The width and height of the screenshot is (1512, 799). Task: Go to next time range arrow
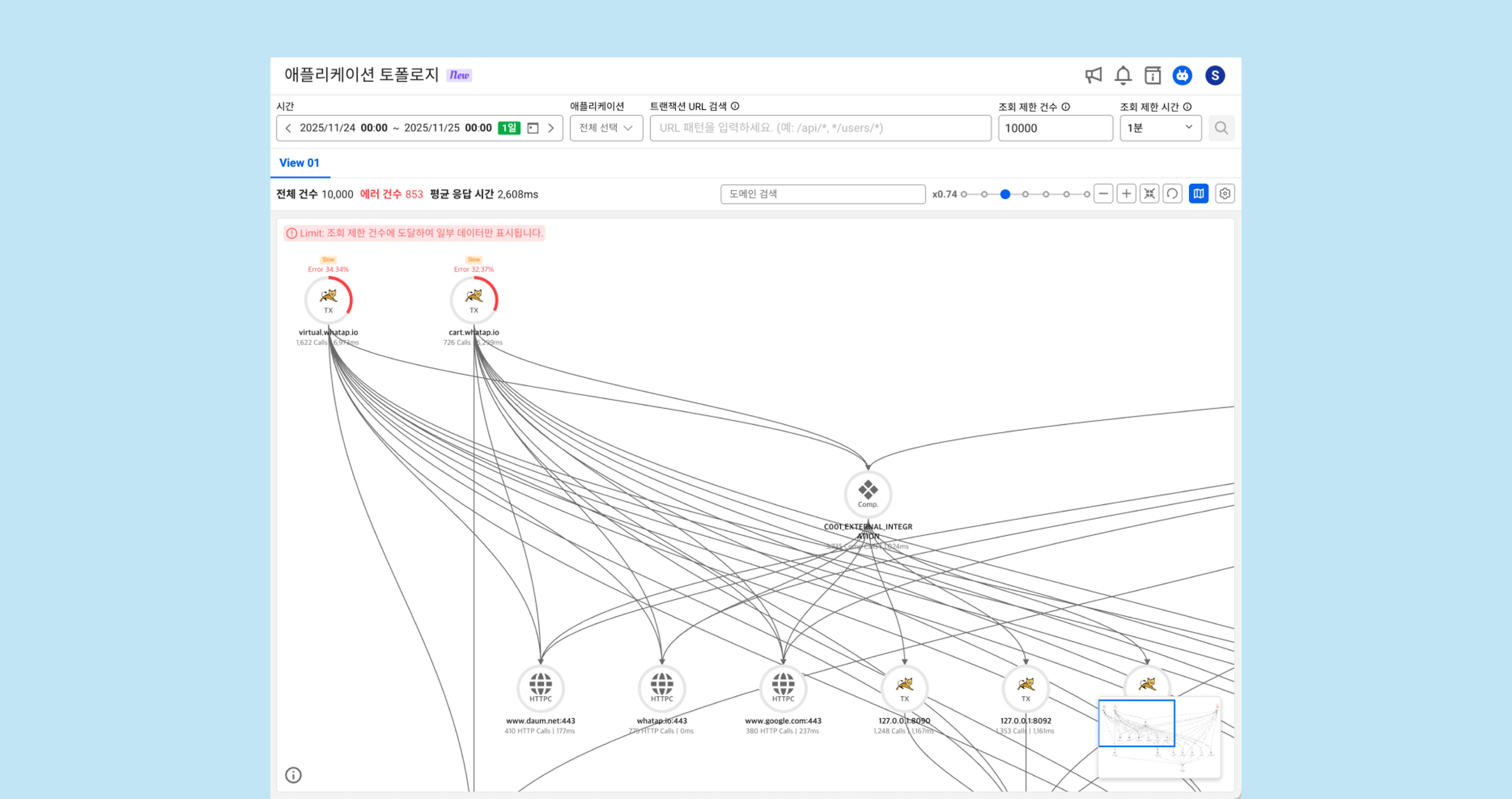[551, 128]
